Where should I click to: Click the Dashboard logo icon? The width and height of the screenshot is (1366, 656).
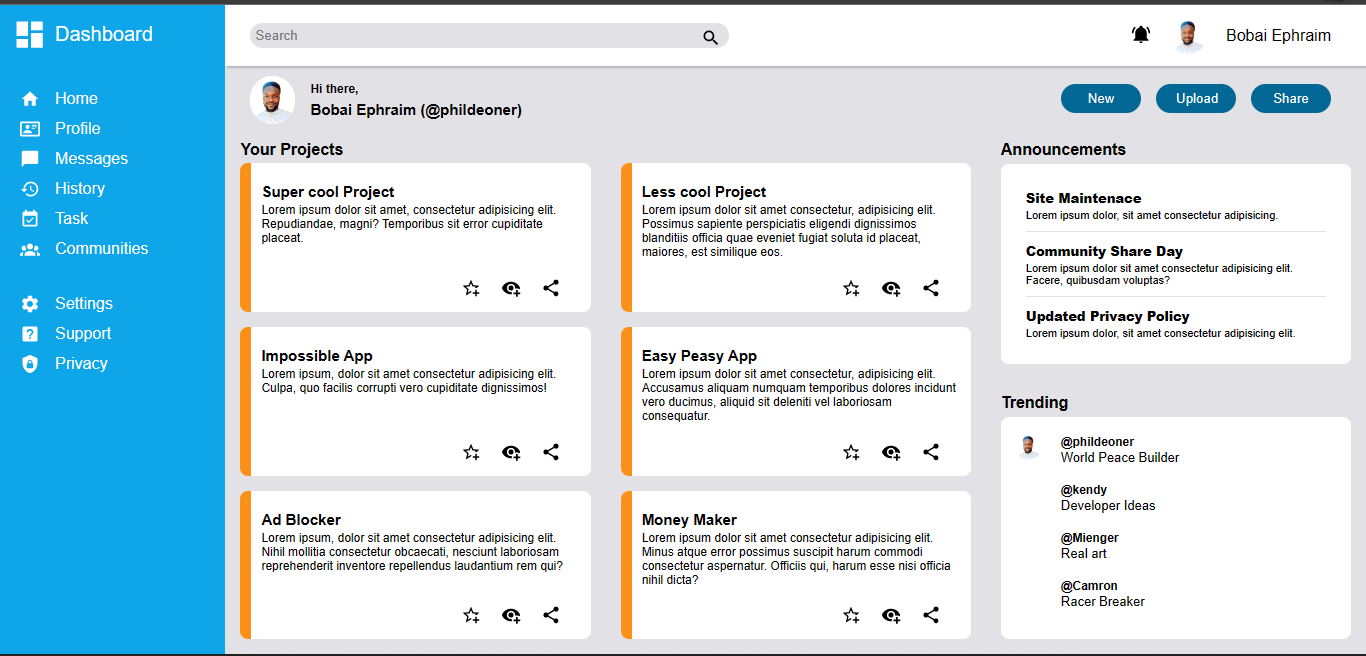click(30, 35)
